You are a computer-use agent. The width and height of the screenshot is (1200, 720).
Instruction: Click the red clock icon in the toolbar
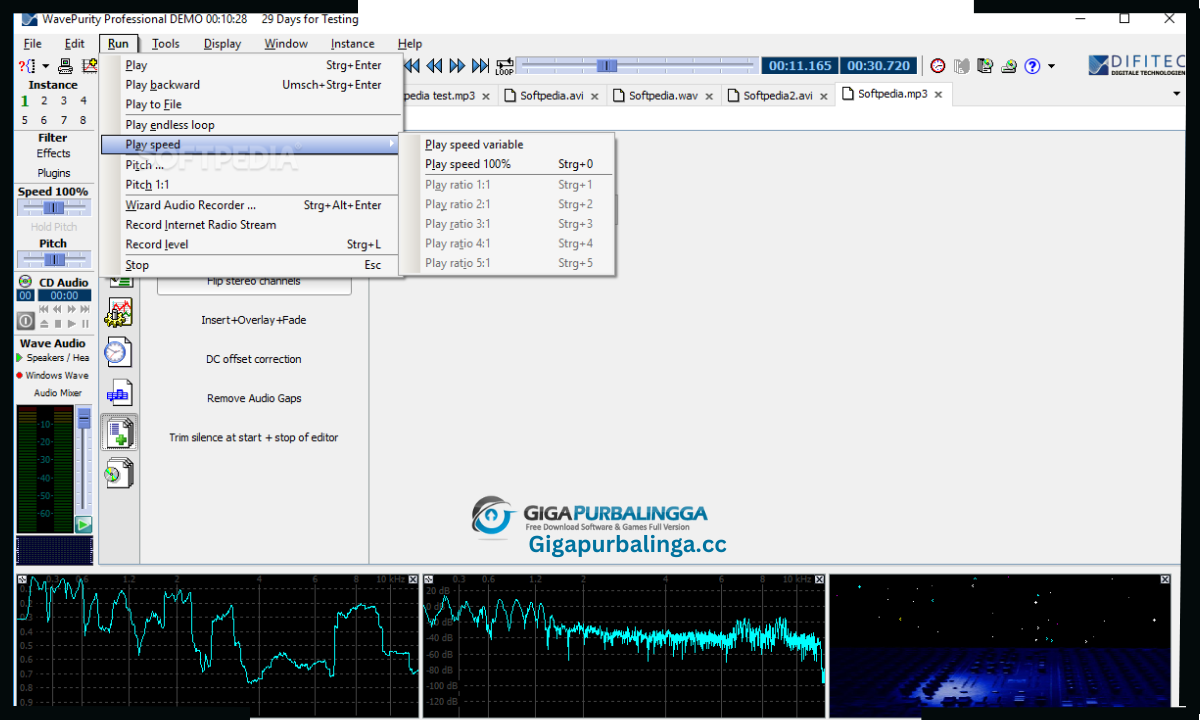(938, 66)
